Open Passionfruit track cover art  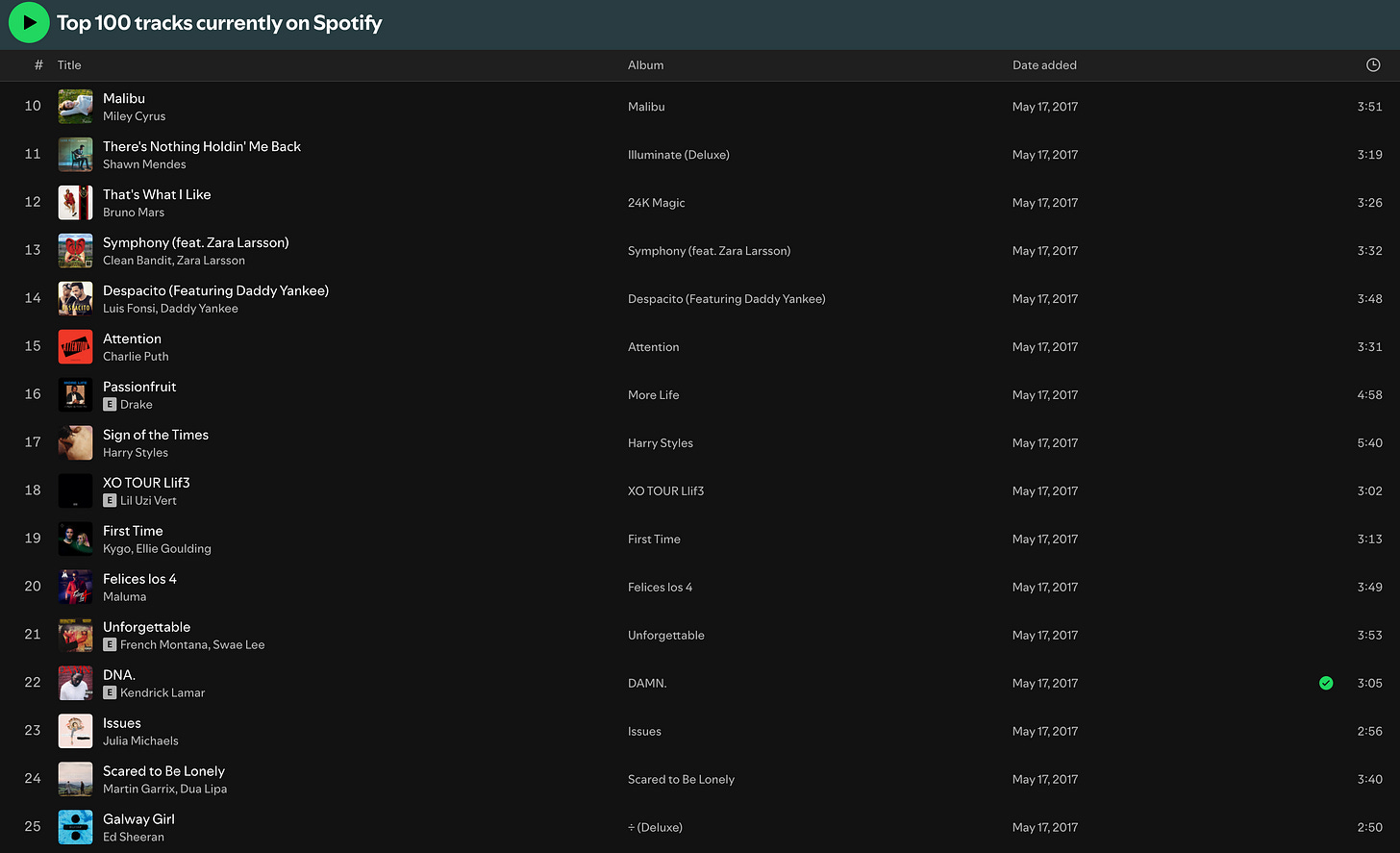tap(76, 395)
